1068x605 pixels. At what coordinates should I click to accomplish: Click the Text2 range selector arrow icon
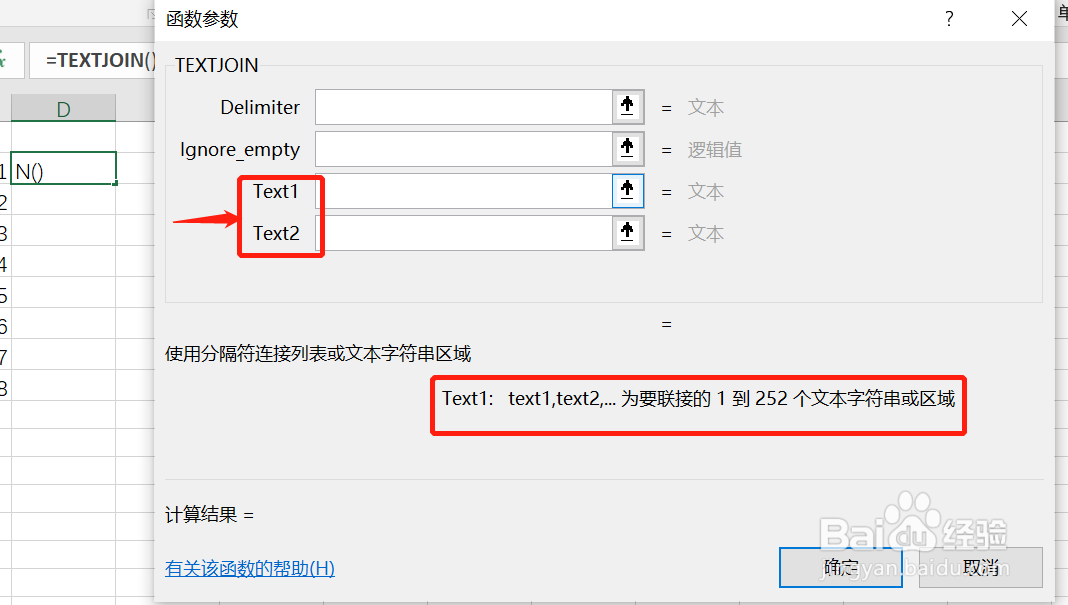click(x=627, y=233)
